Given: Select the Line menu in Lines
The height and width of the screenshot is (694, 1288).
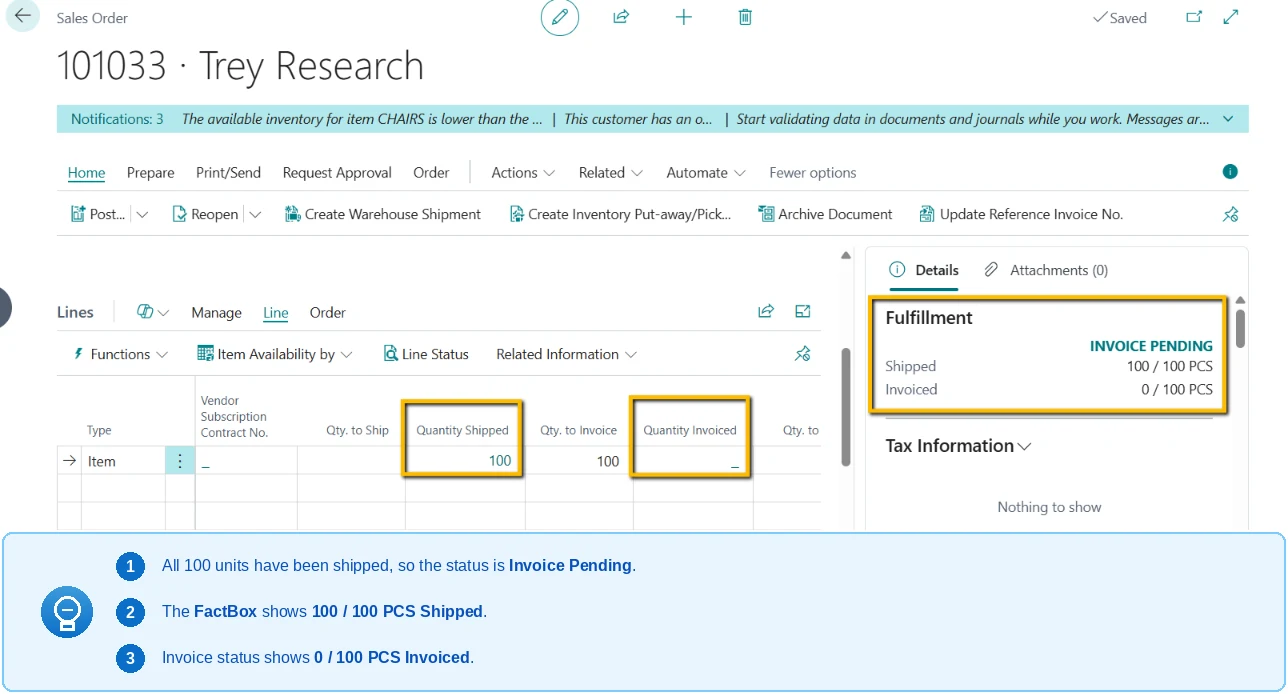Looking at the screenshot, I should coord(276,312).
